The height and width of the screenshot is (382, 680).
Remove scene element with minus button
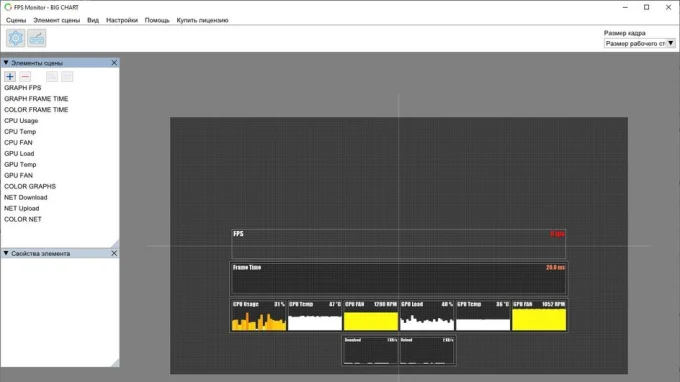point(25,77)
